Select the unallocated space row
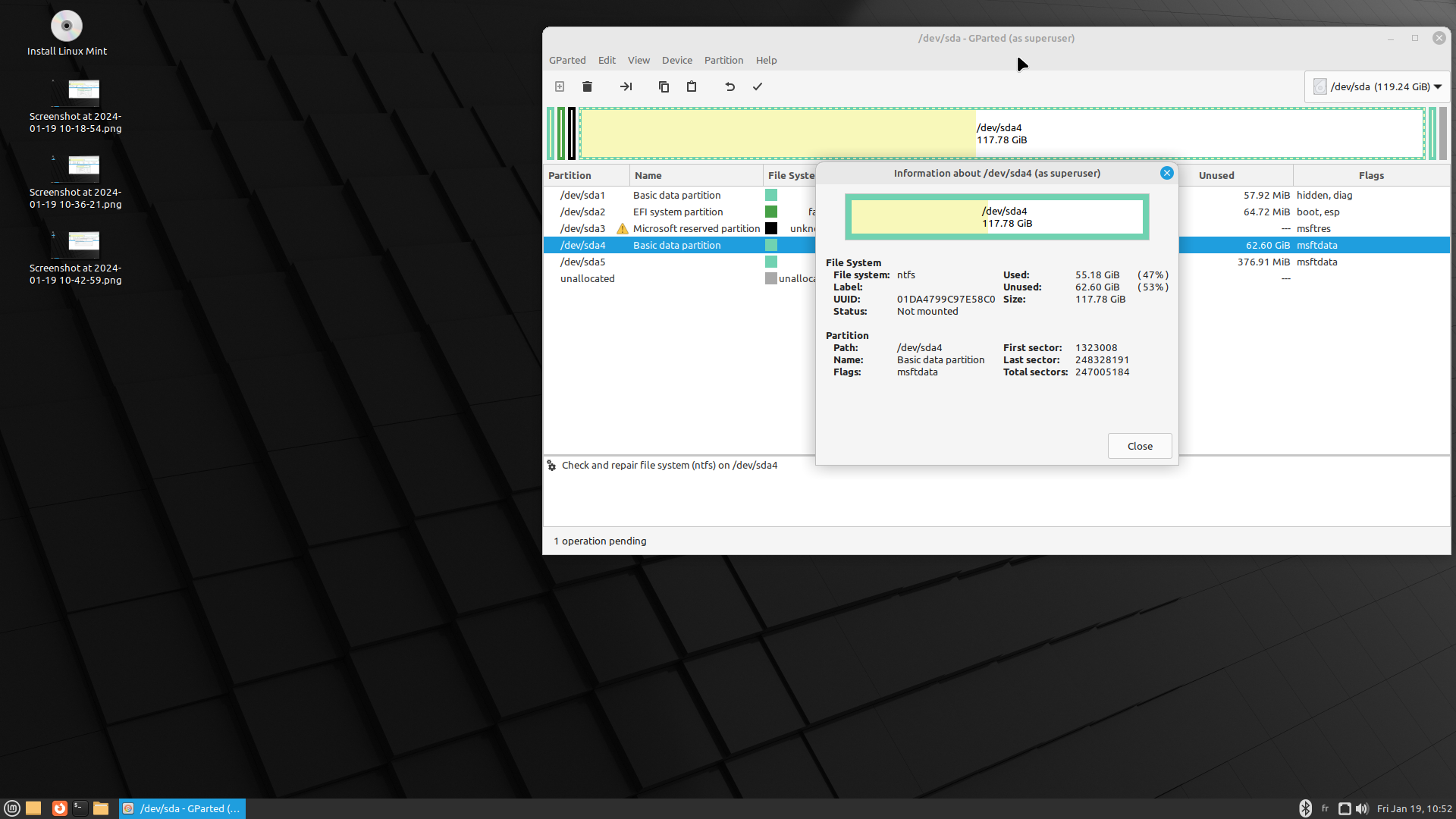Viewport: 1456px width, 819px height. click(x=588, y=278)
